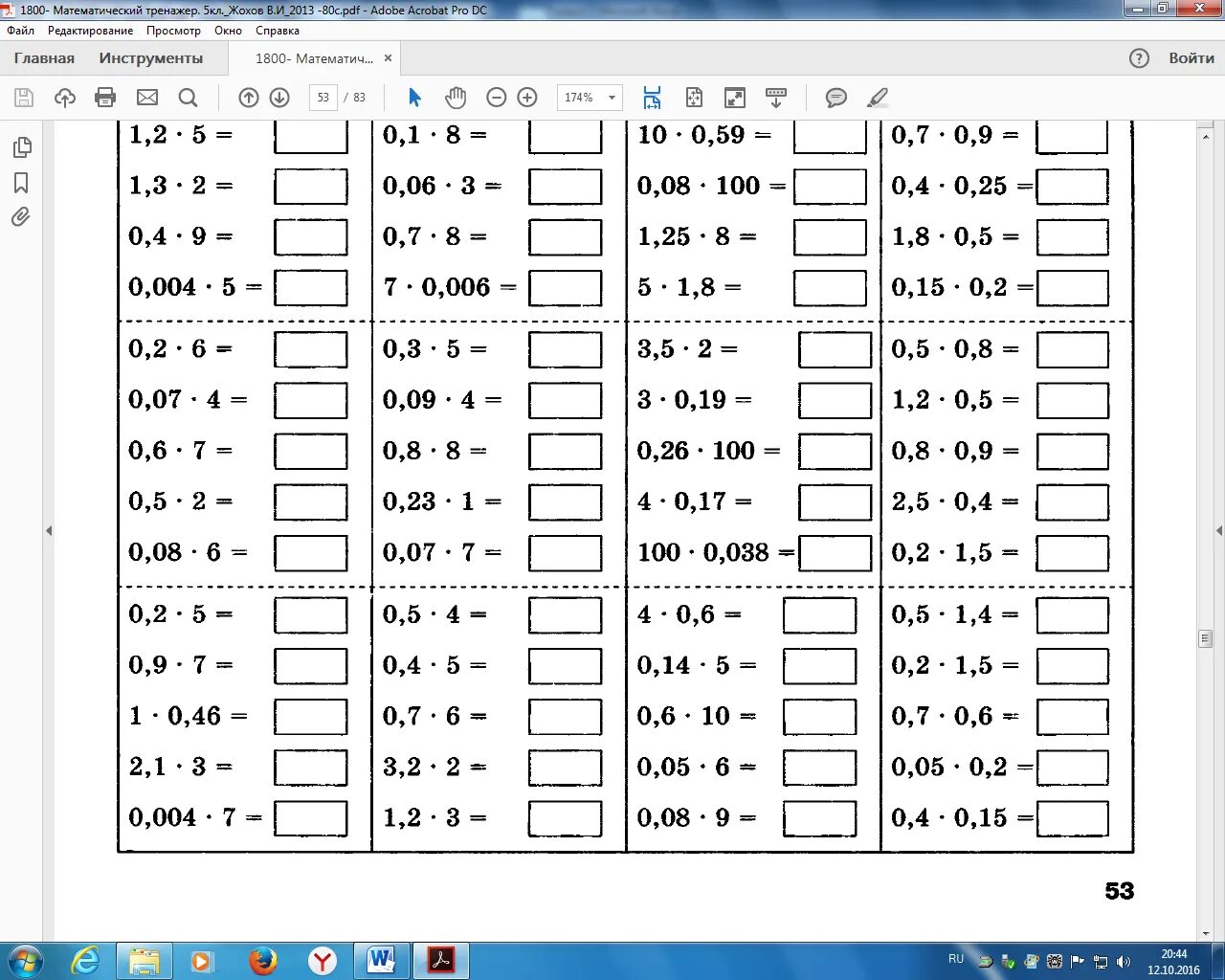Screen dimensions: 1225x980
Task: Close the document tab with X
Action: [x=388, y=58]
